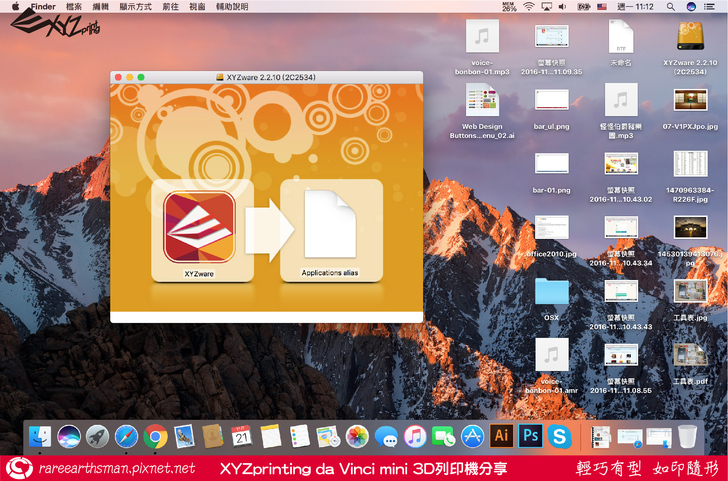The width and height of the screenshot is (728, 481).
Task: Open the volume control in menu bar
Action: click(x=564, y=6)
